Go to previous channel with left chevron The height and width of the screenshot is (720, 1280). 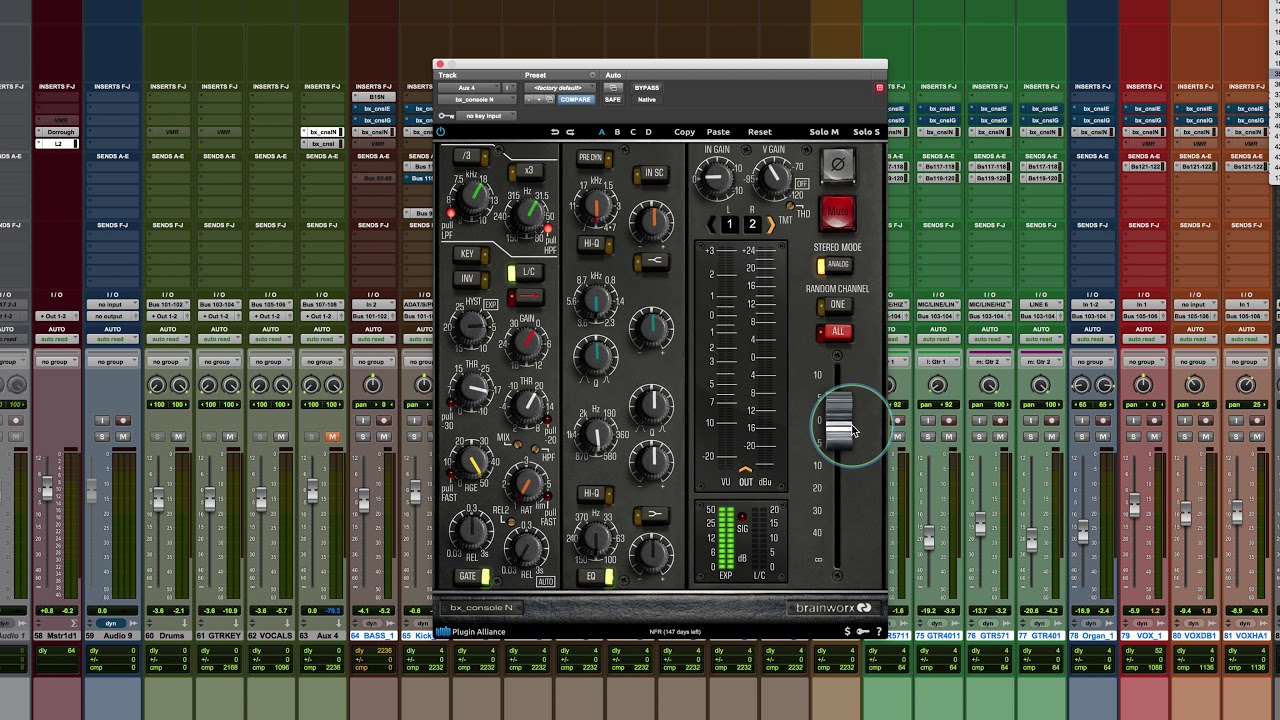[712, 225]
